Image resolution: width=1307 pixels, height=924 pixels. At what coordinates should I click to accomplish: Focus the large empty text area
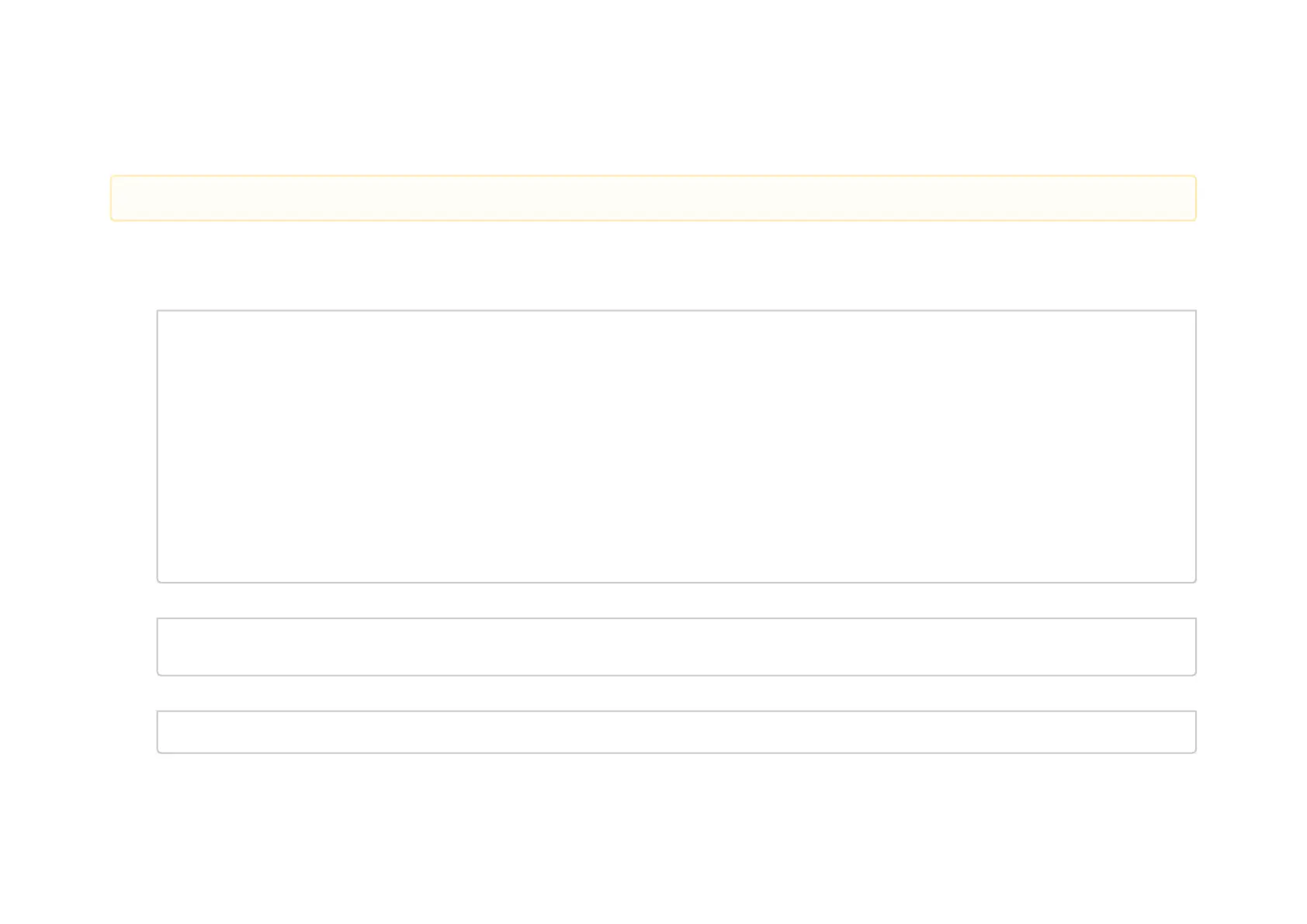click(x=676, y=446)
